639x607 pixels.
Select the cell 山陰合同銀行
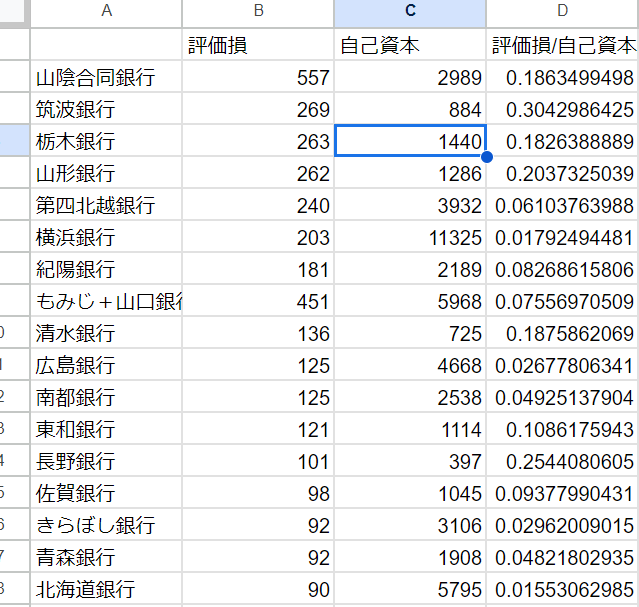(106, 77)
